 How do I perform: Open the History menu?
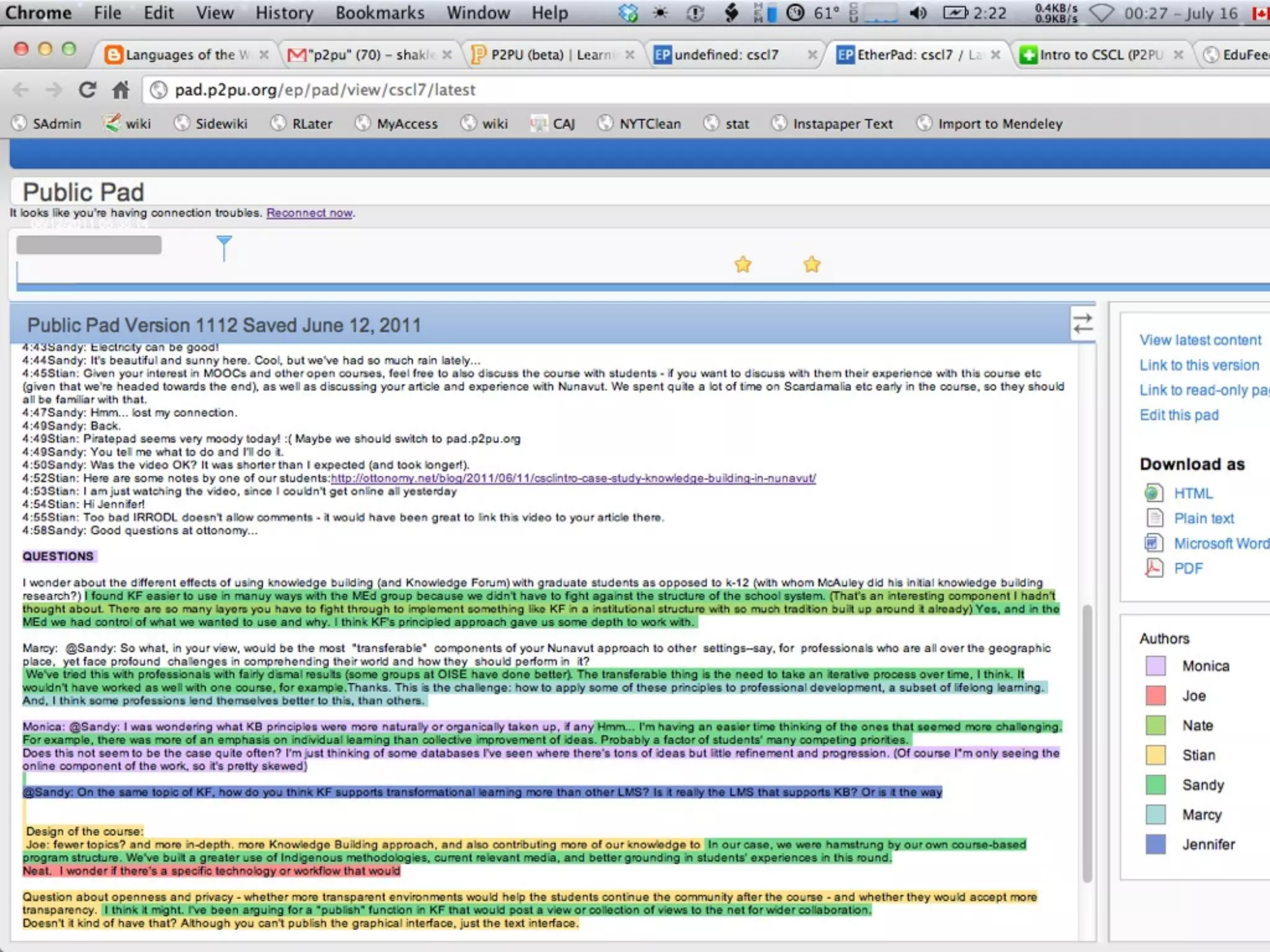[284, 13]
